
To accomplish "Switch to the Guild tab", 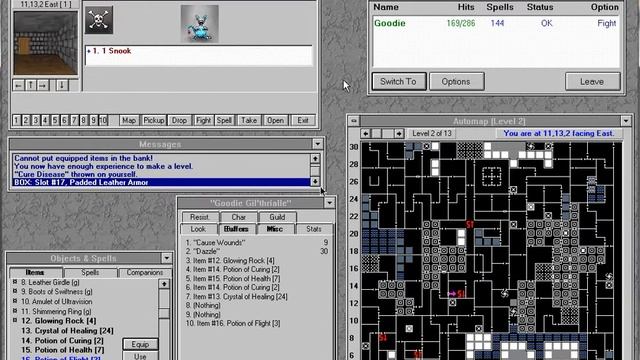I will 277,217.
